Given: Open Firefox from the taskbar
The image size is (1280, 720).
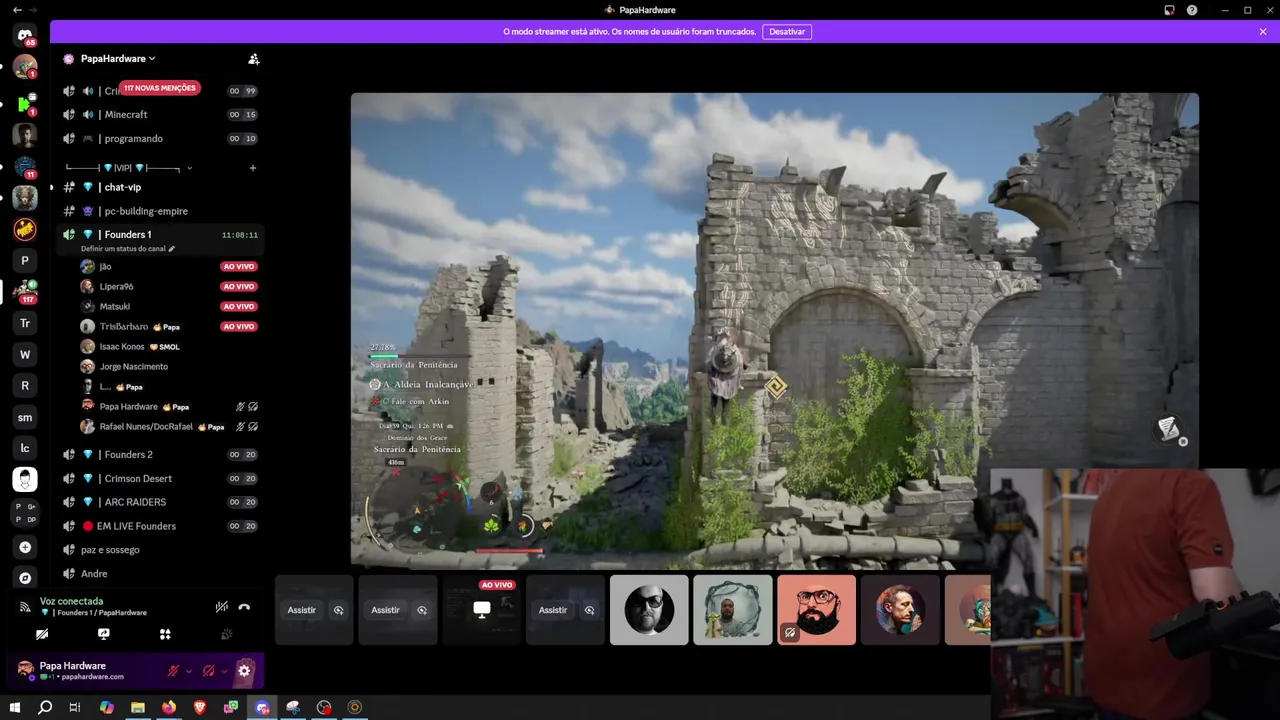Looking at the screenshot, I should pyautogui.click(x=169, y=707).
